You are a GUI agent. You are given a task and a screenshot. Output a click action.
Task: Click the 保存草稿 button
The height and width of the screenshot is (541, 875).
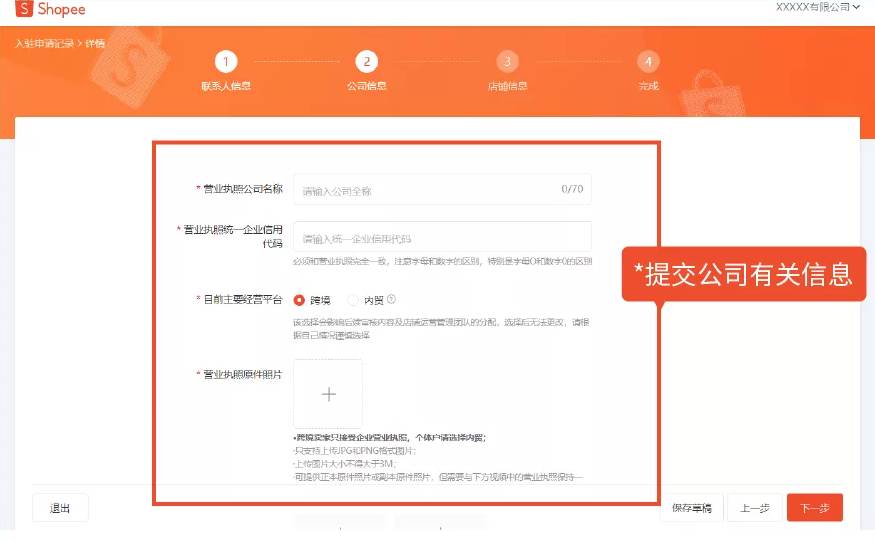(x=691, y=508)
